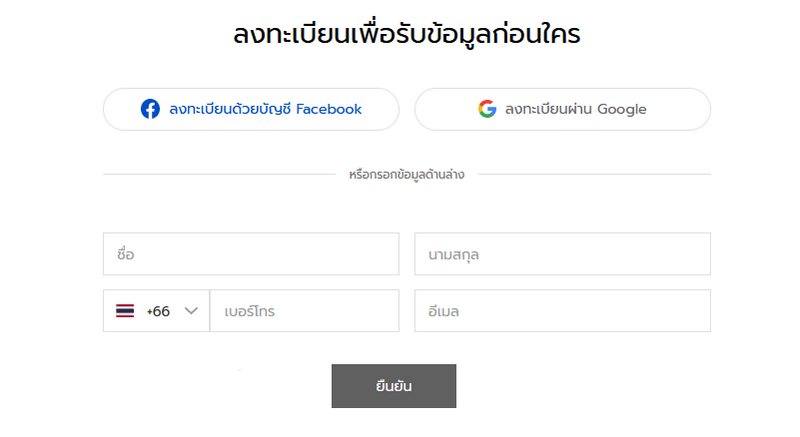
Task: Click divider line left of หรือกรอกข้อมูลด้านล่าง
Action: [219, 174]
